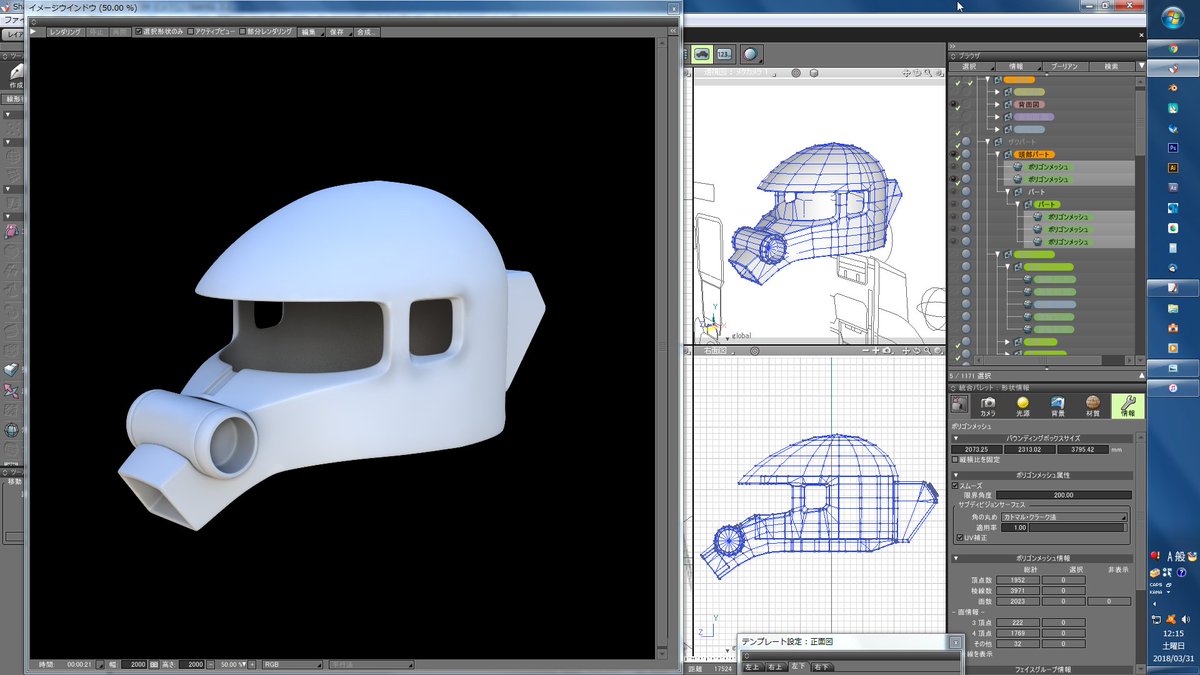Click the magnifier zoom icon in perspective view
The height and width of the screenshot is (675, 1200).
point(928,73)
